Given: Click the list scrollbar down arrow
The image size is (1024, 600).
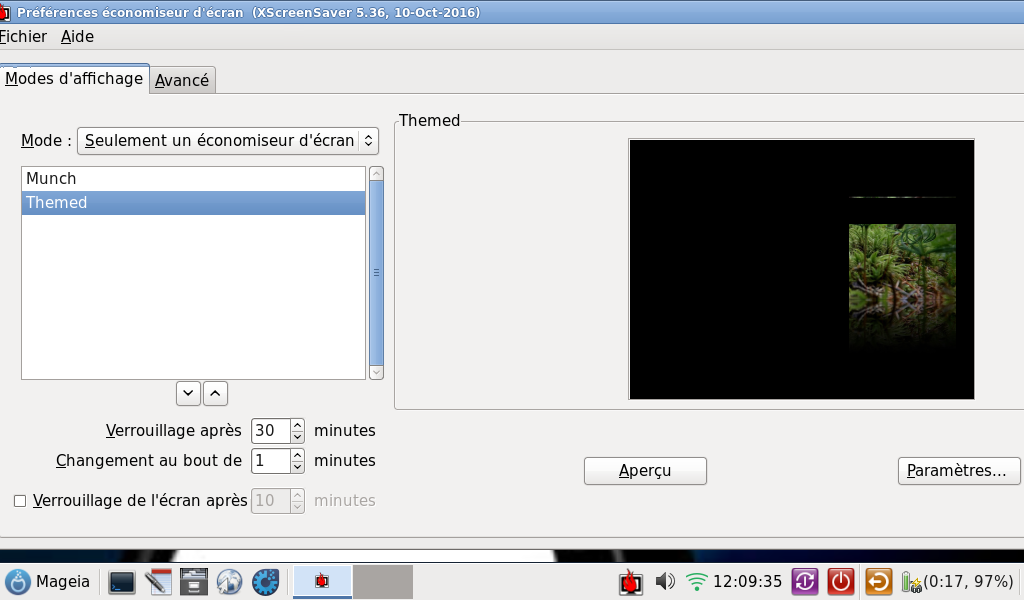Looking at the screenshot, I should pos(376,372).
